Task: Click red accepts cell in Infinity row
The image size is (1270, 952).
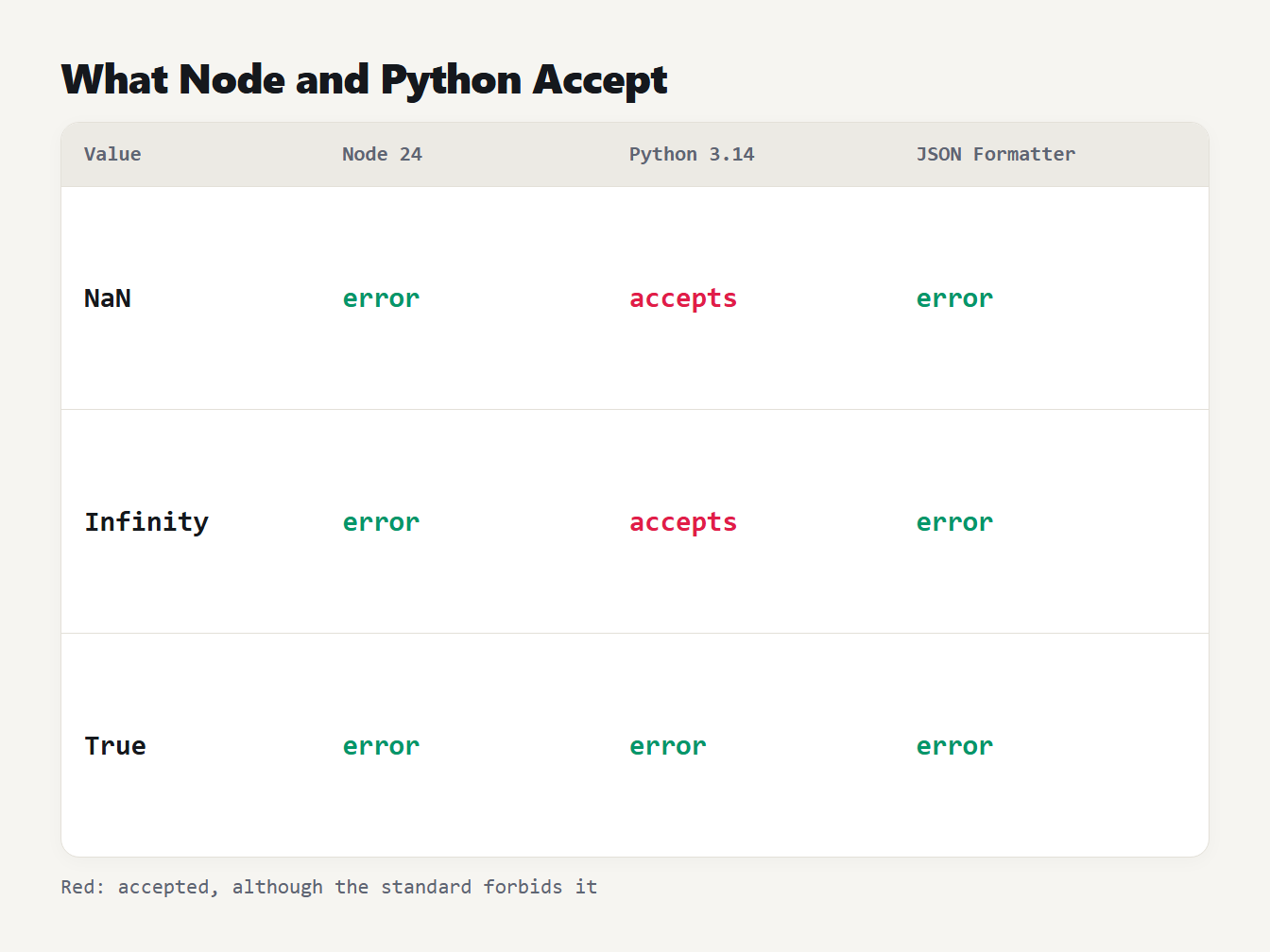Action: [x=683, y=522]
